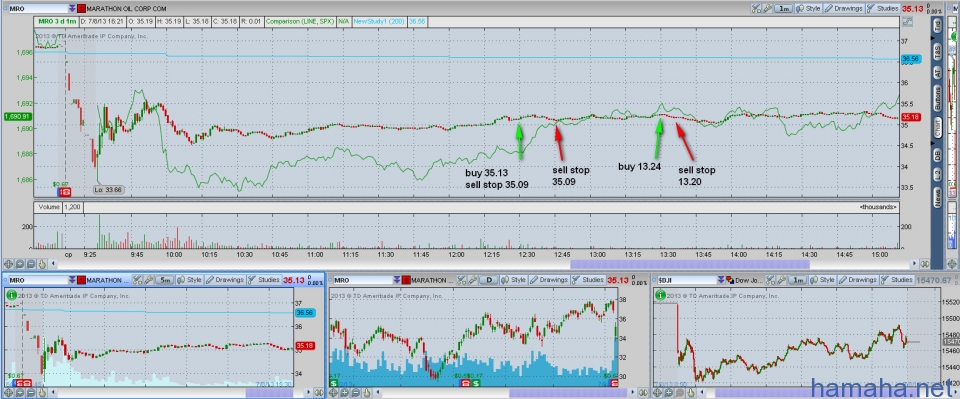Click the scissors quick-chart icon in main toolbar

click(756, 9)
